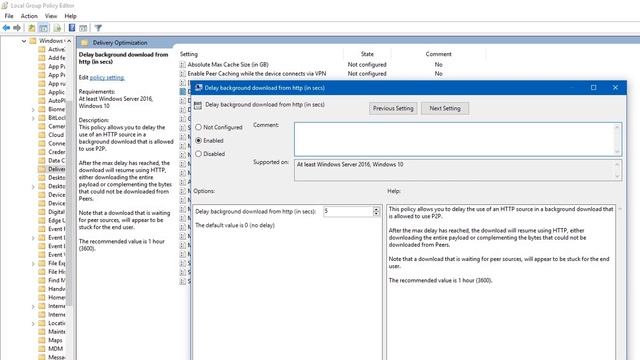Click the Maps folder icon in tree
640x360 pixels.
point(42,340)
